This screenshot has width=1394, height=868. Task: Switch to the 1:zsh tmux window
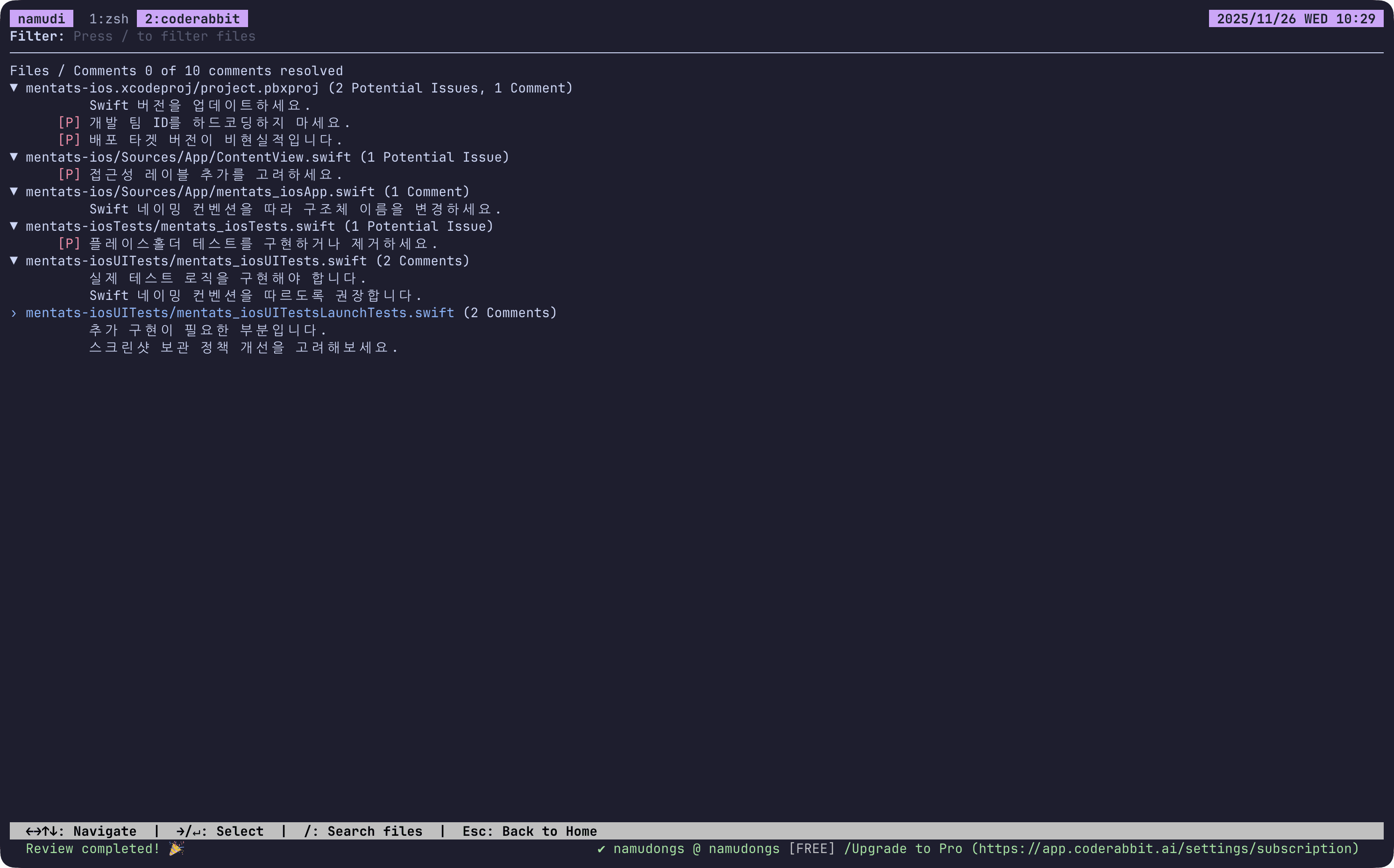coord(108,19)
